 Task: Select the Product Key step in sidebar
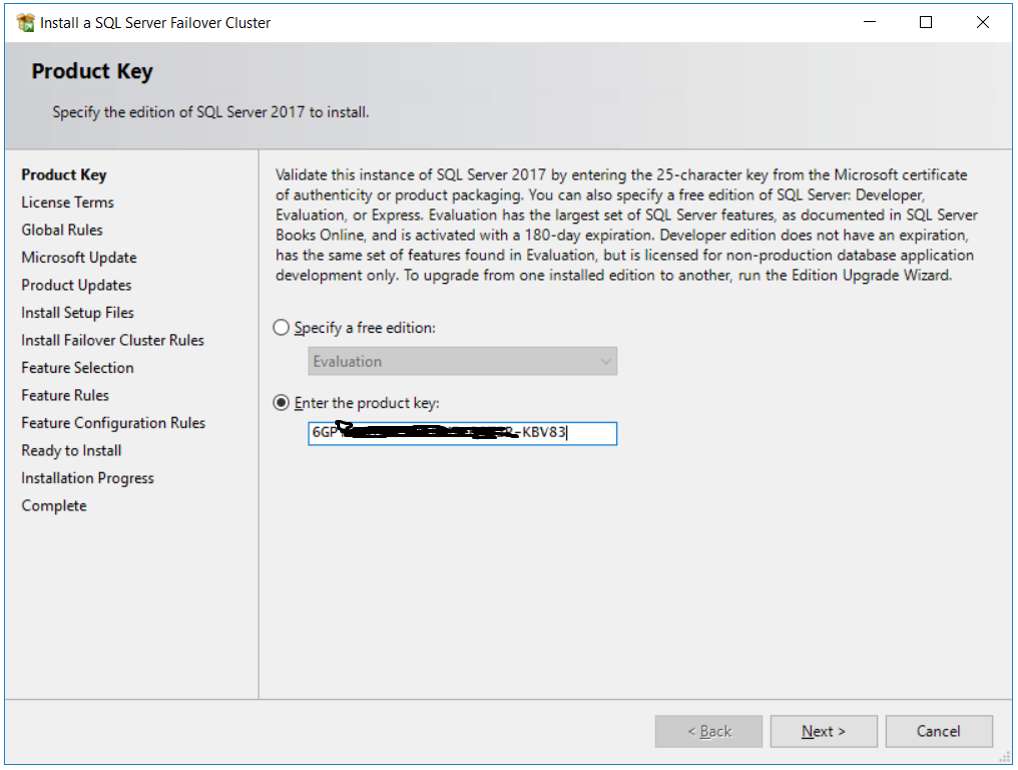64,175
